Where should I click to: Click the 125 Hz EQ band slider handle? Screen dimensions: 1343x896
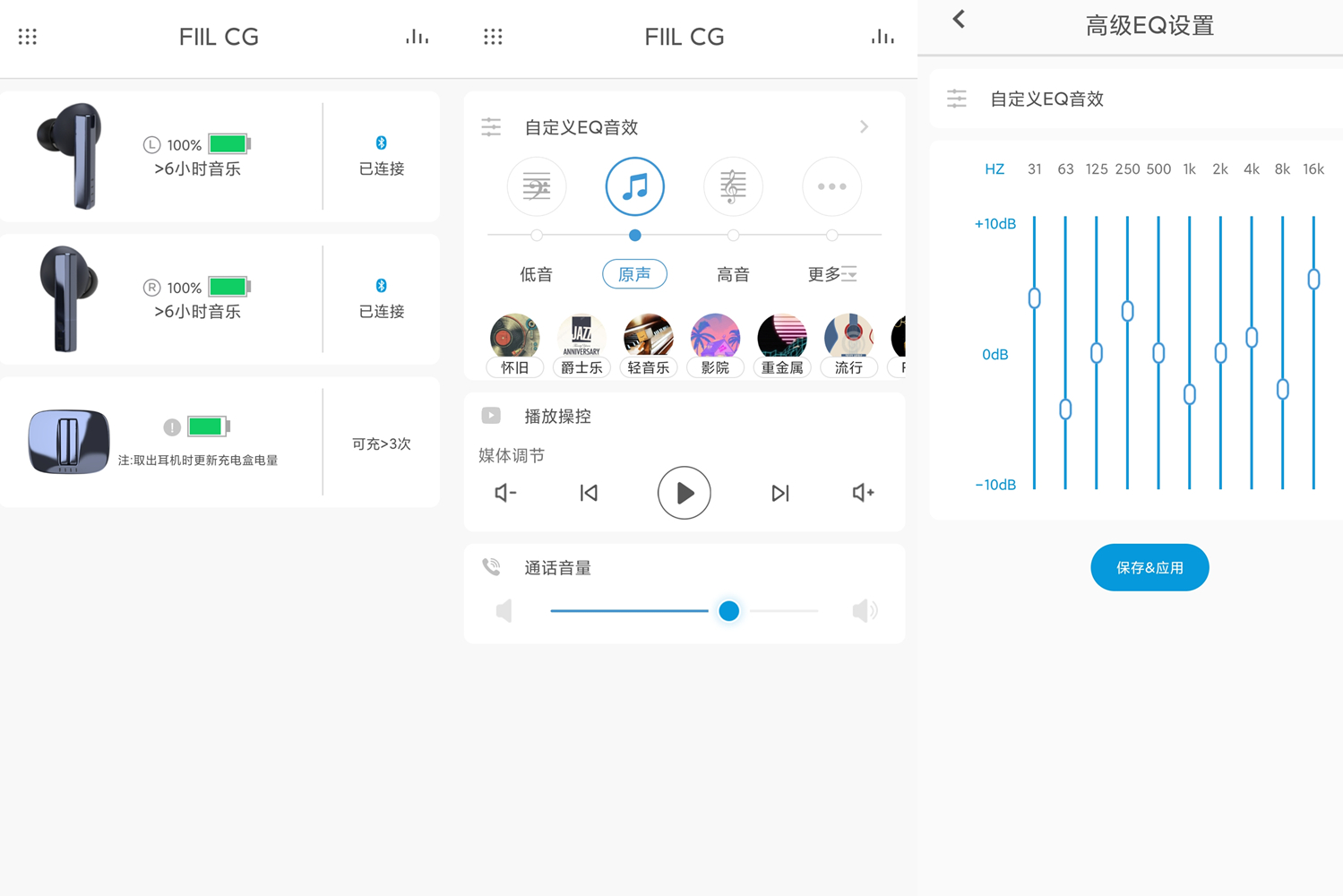tap(1097, 353)
